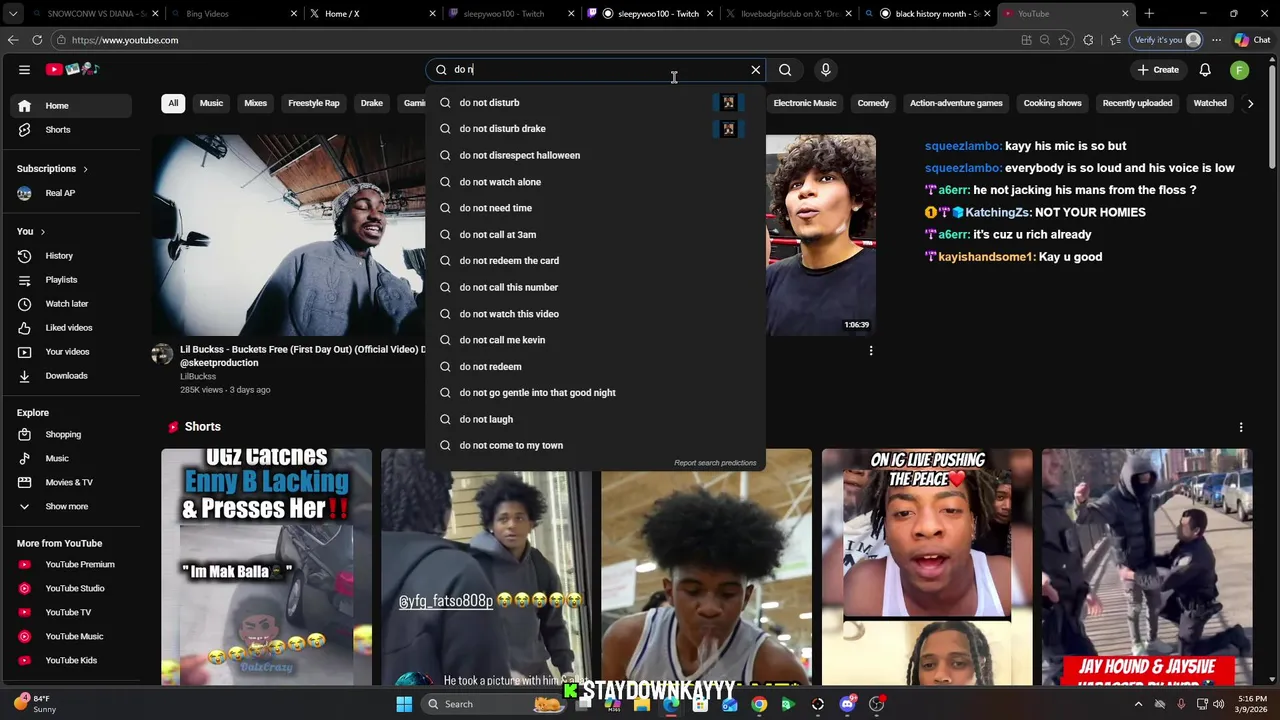
Task: Open Liked videos
Action: pos(70,328)
